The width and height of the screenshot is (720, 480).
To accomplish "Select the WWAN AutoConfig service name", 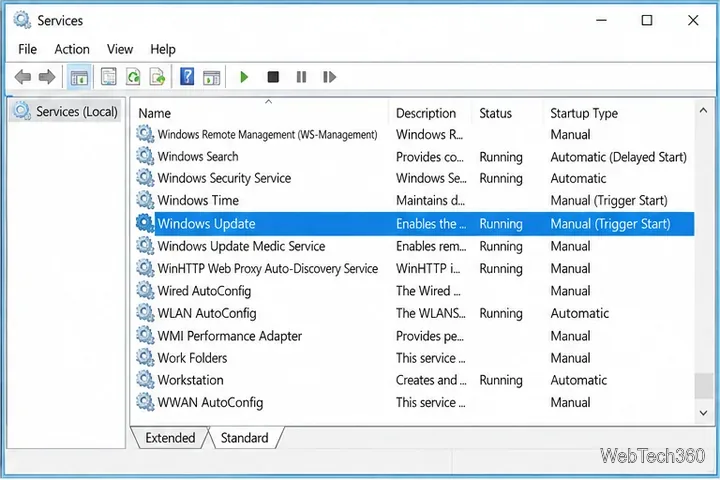I will pos(210,402).
